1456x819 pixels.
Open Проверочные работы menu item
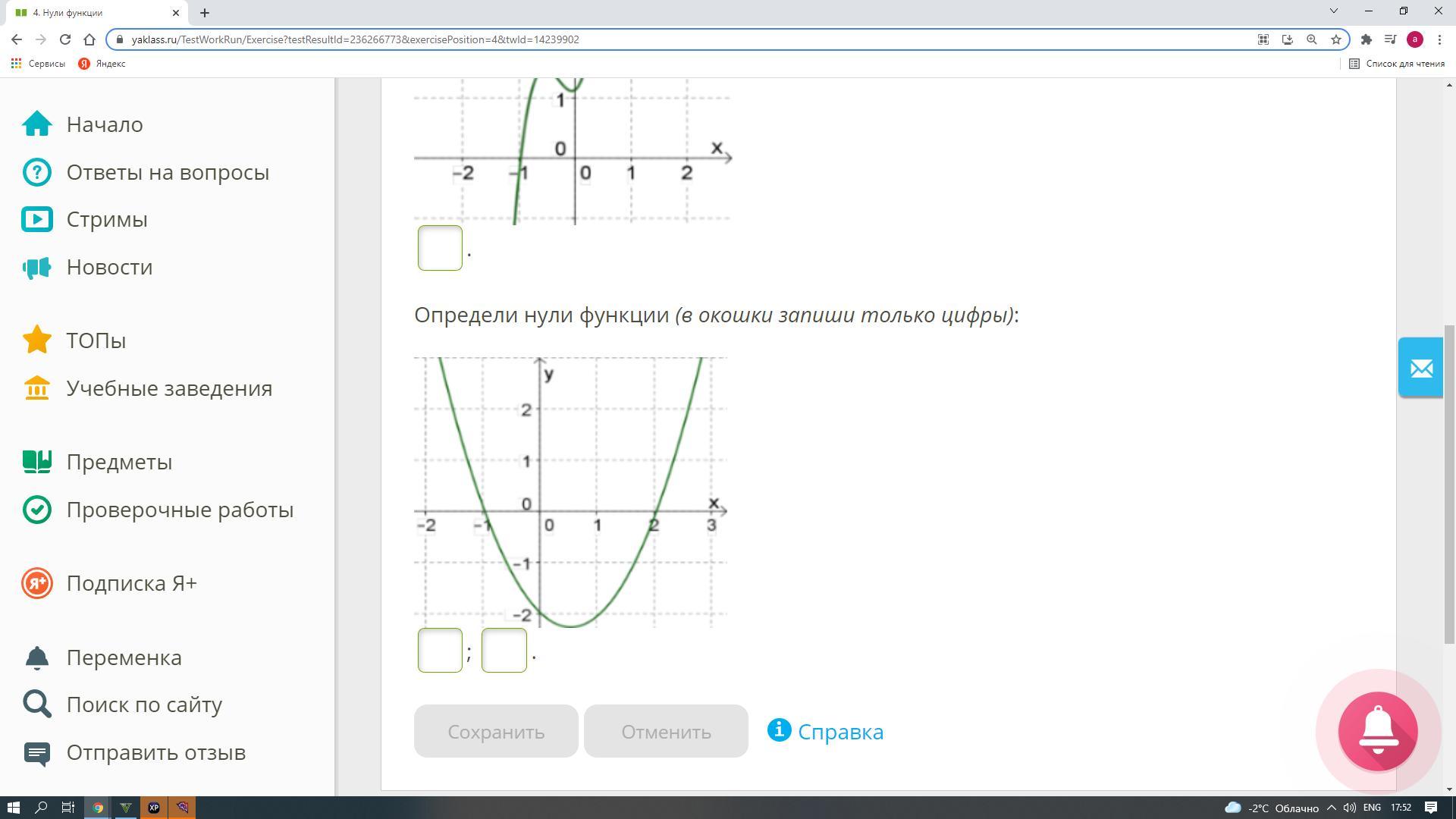(x=180, y=510)
